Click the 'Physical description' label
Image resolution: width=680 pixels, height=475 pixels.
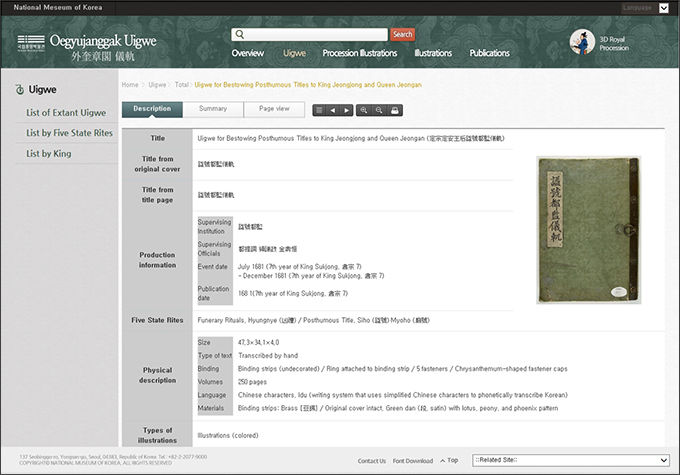[x=157, y=375]
